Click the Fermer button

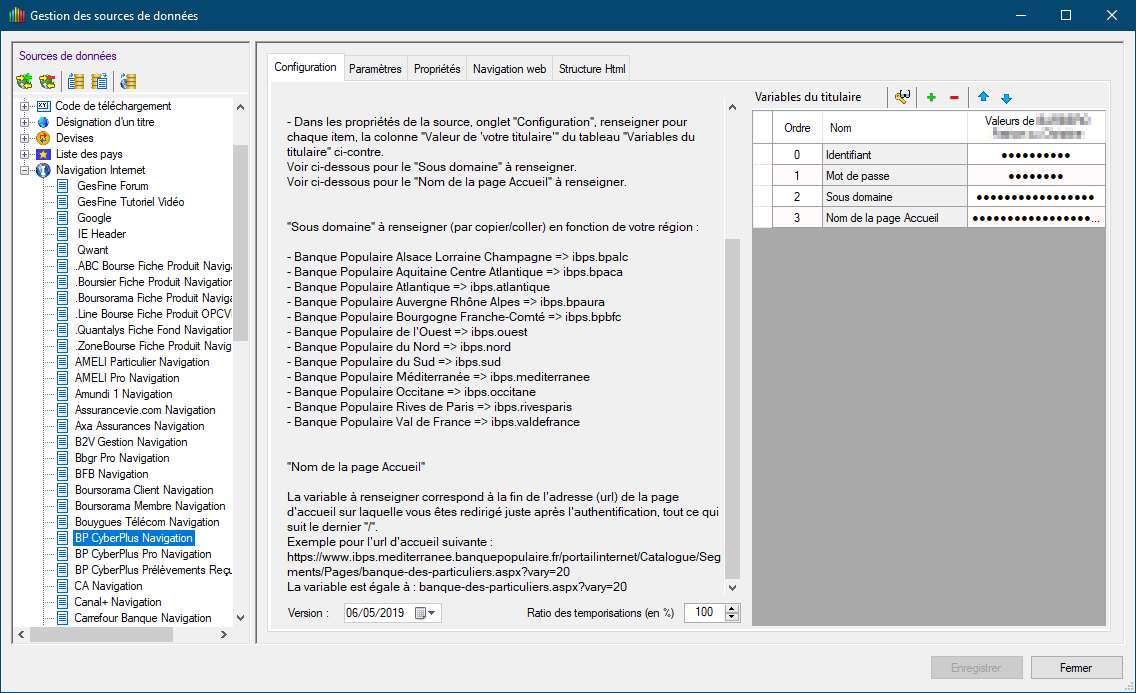tap(1076, 668)
